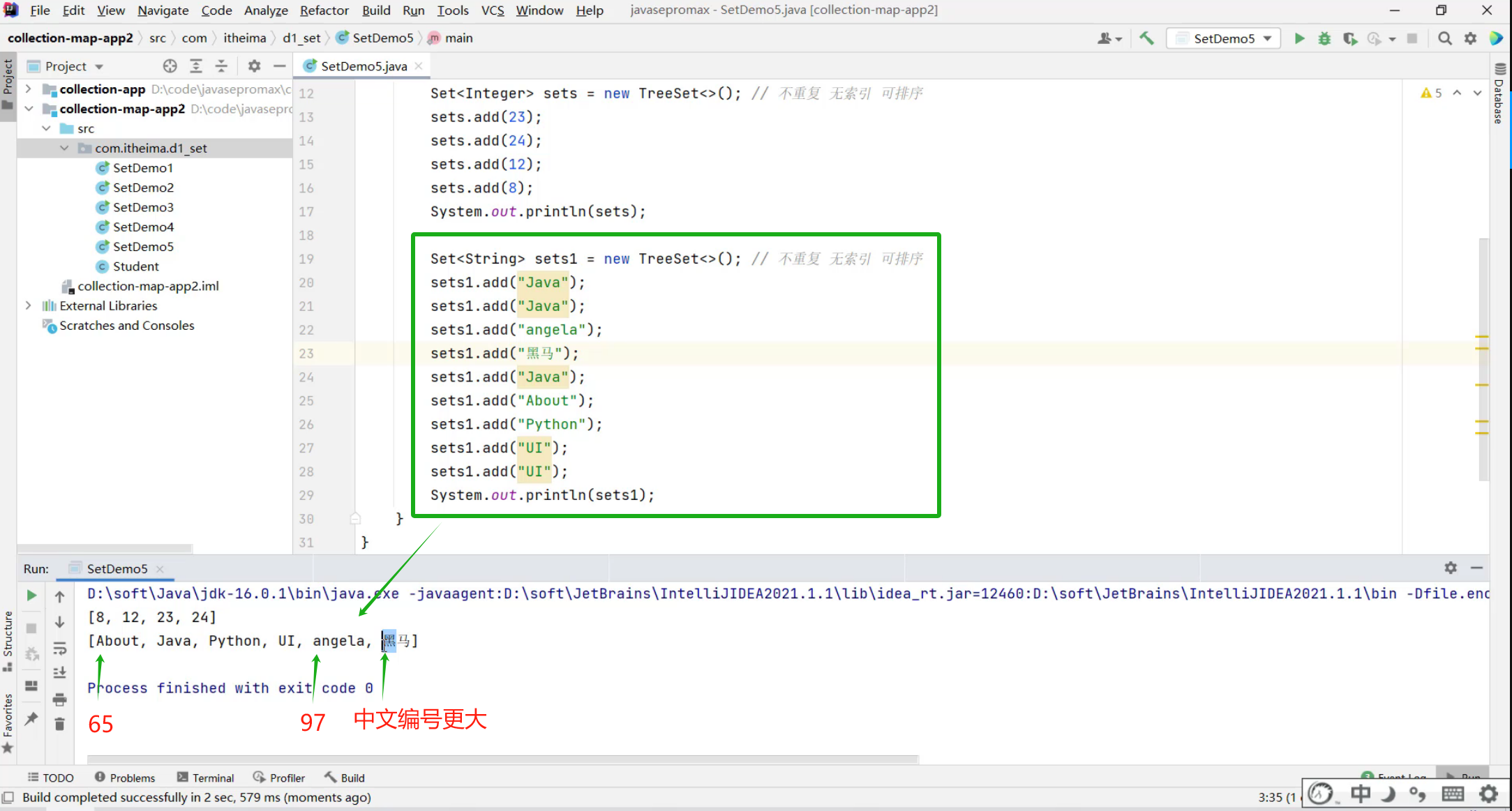Image resolution: width=1512 pixels, height=811 pixels.
Task: Toggle soft-wrap in the console
Action: coord(59,649)
